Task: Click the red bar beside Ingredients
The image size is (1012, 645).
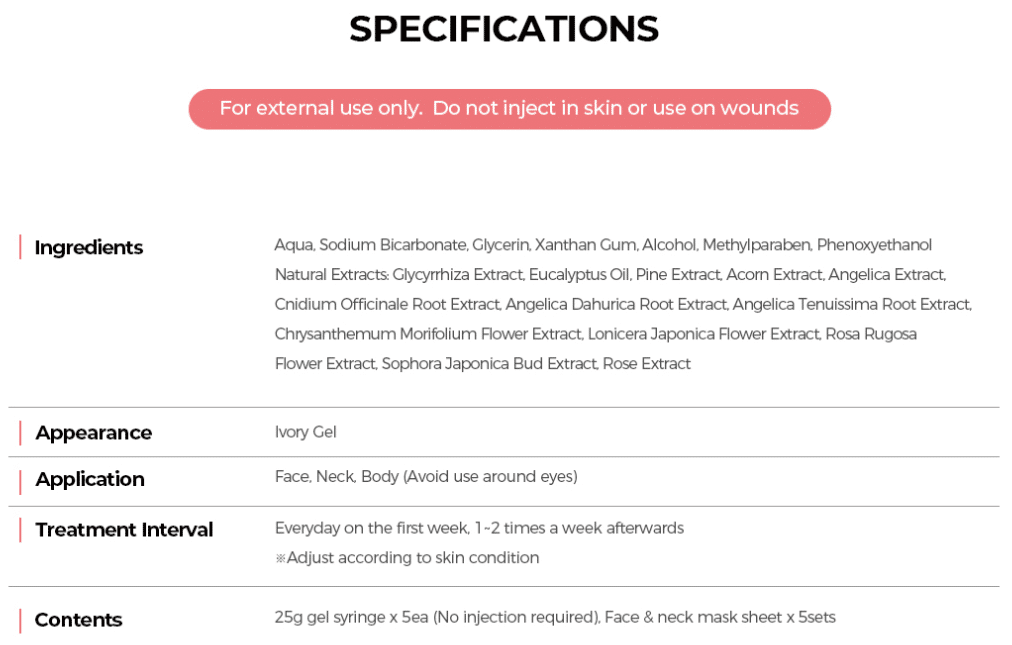Action: pyautogui.click(x=20, y=247)
